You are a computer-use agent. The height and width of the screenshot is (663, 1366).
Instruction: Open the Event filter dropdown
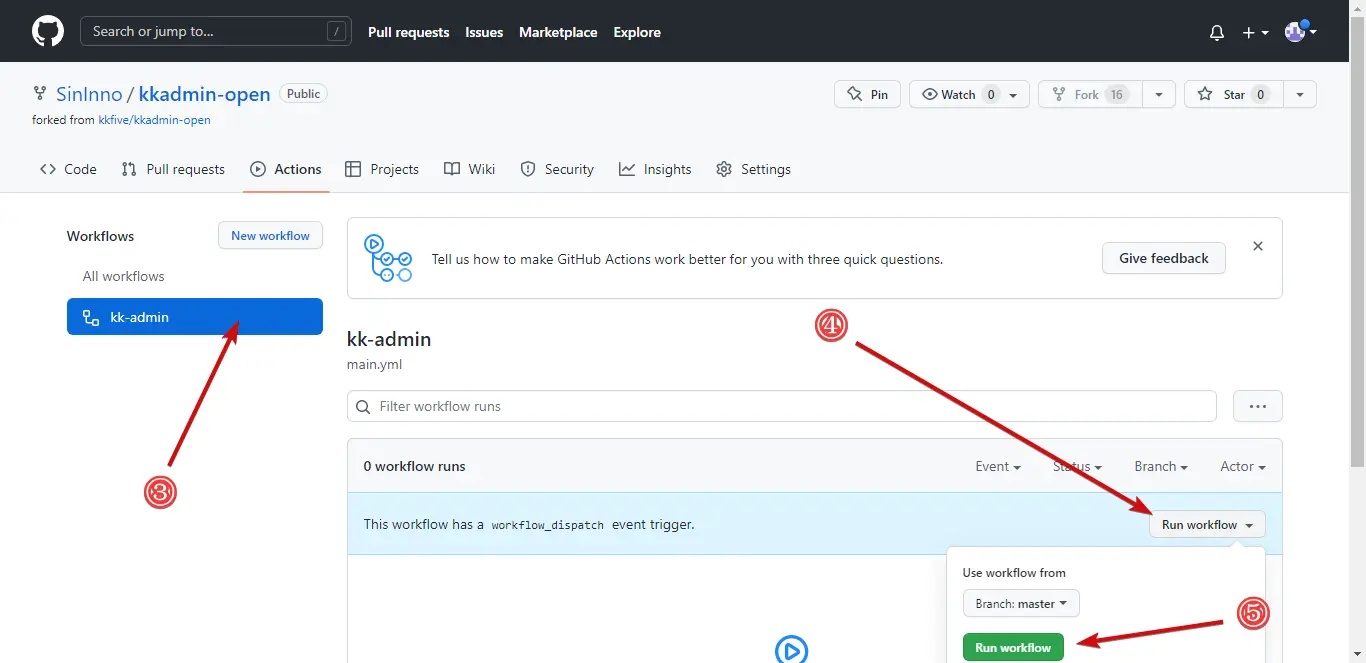[x=998, y=466]
